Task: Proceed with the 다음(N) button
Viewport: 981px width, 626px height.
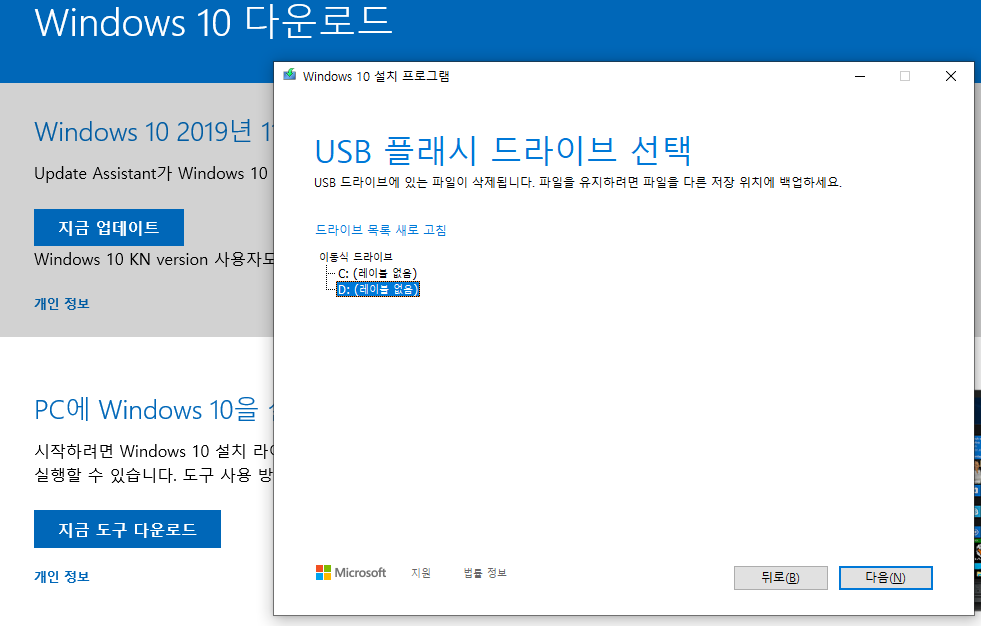Action: (x=885, y=578)
